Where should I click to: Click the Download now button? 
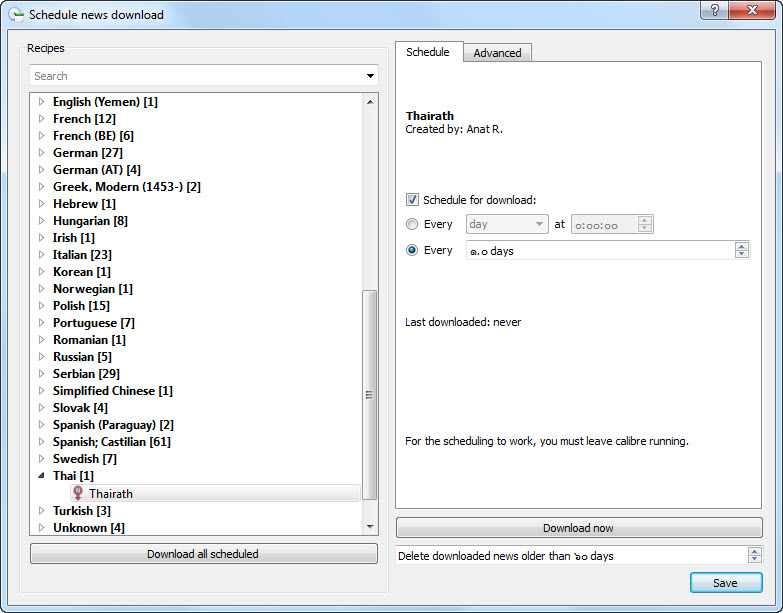pos(578,528)
